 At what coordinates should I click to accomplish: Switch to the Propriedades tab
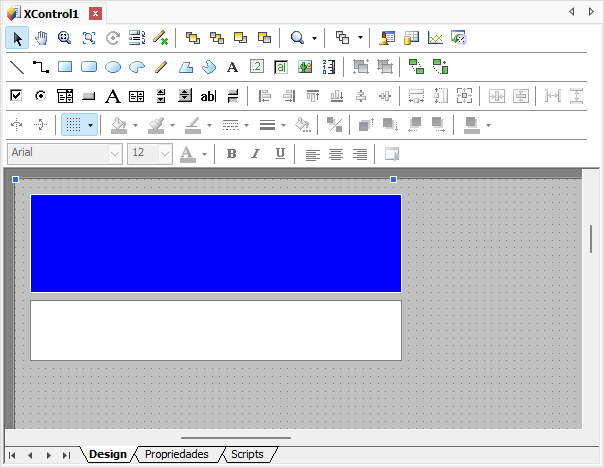pos(176,454)
